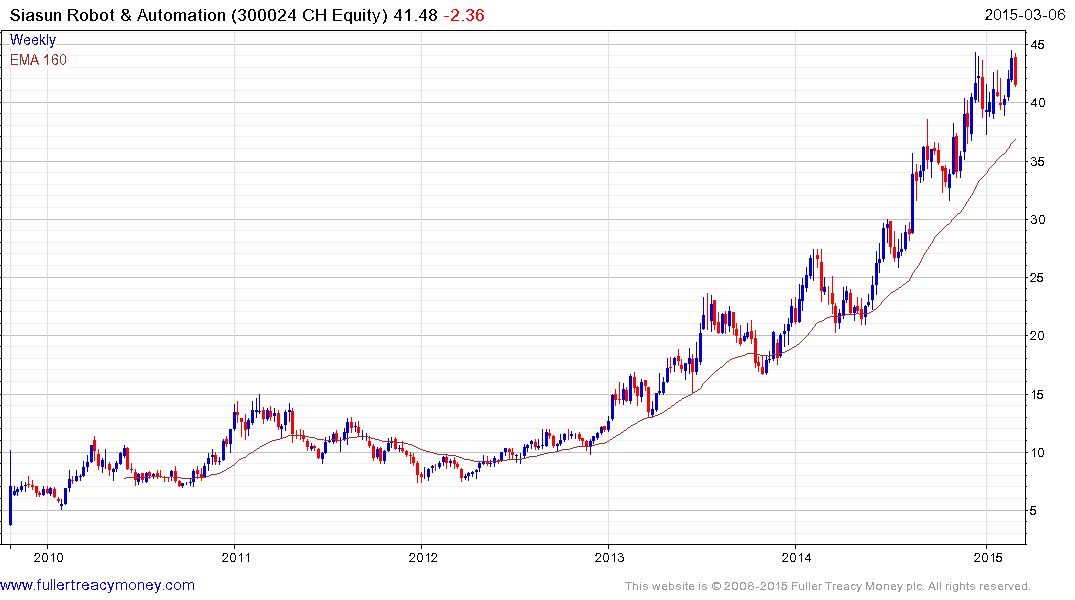This screenshot has height=600, width=1075.
Task: Click the 40 price axis label
Action: (1038, 104)
